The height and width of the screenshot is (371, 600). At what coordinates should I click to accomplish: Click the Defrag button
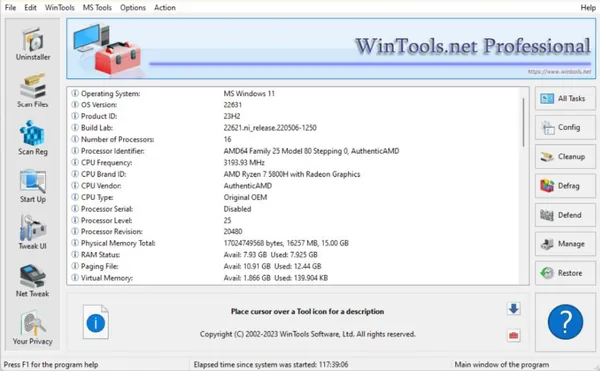565,186
